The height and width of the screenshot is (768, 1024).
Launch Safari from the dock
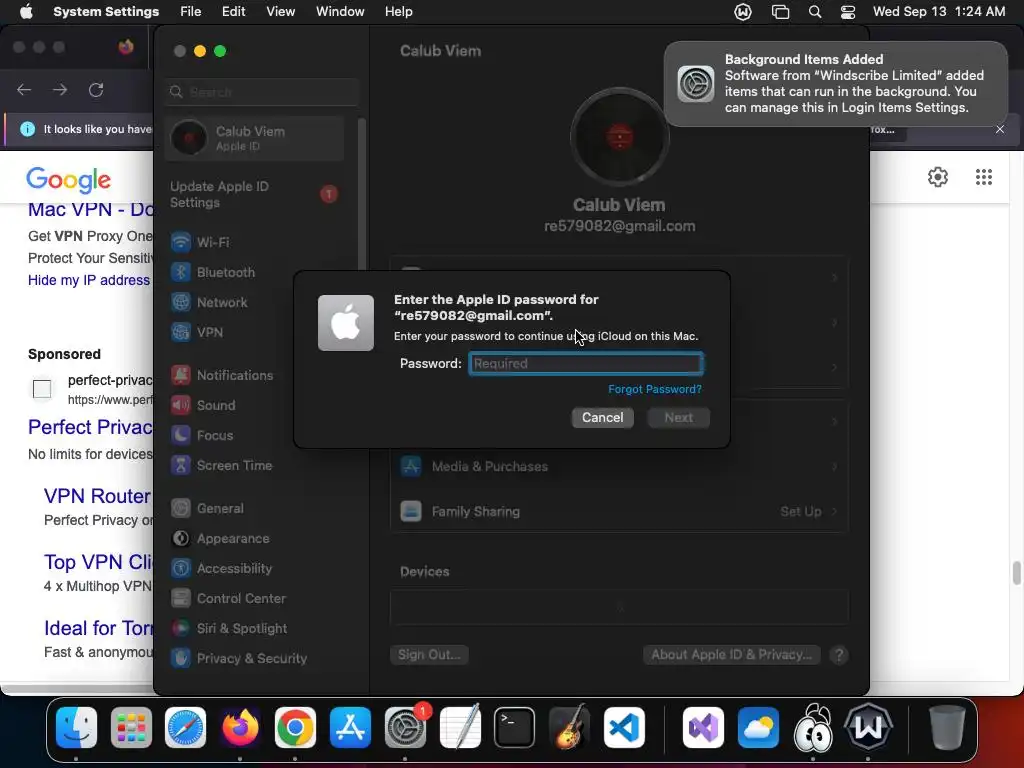[x=185, y=727]
